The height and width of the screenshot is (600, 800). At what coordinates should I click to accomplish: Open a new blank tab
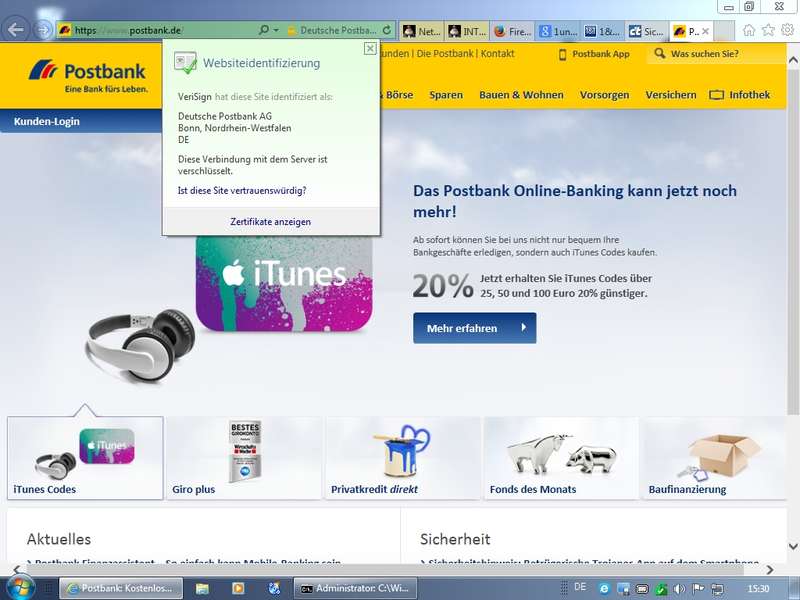(723, 31)
